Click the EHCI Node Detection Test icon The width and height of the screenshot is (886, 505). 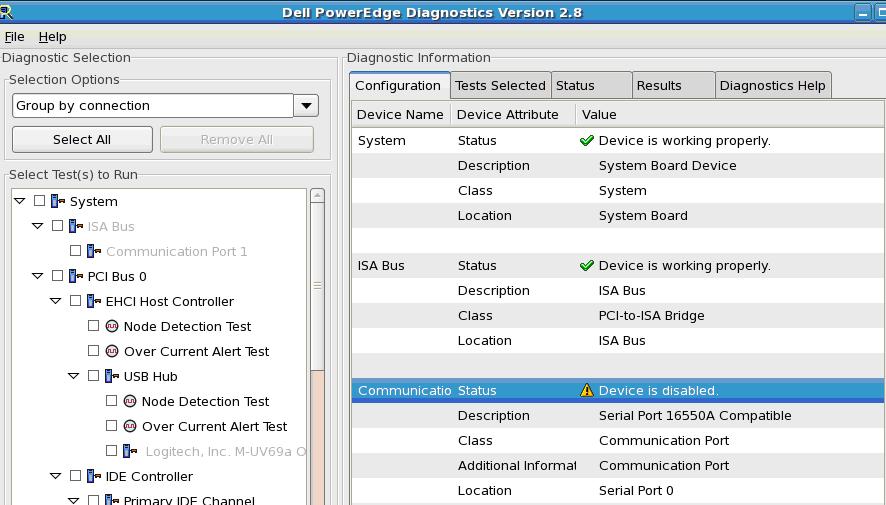pos(112,326)
